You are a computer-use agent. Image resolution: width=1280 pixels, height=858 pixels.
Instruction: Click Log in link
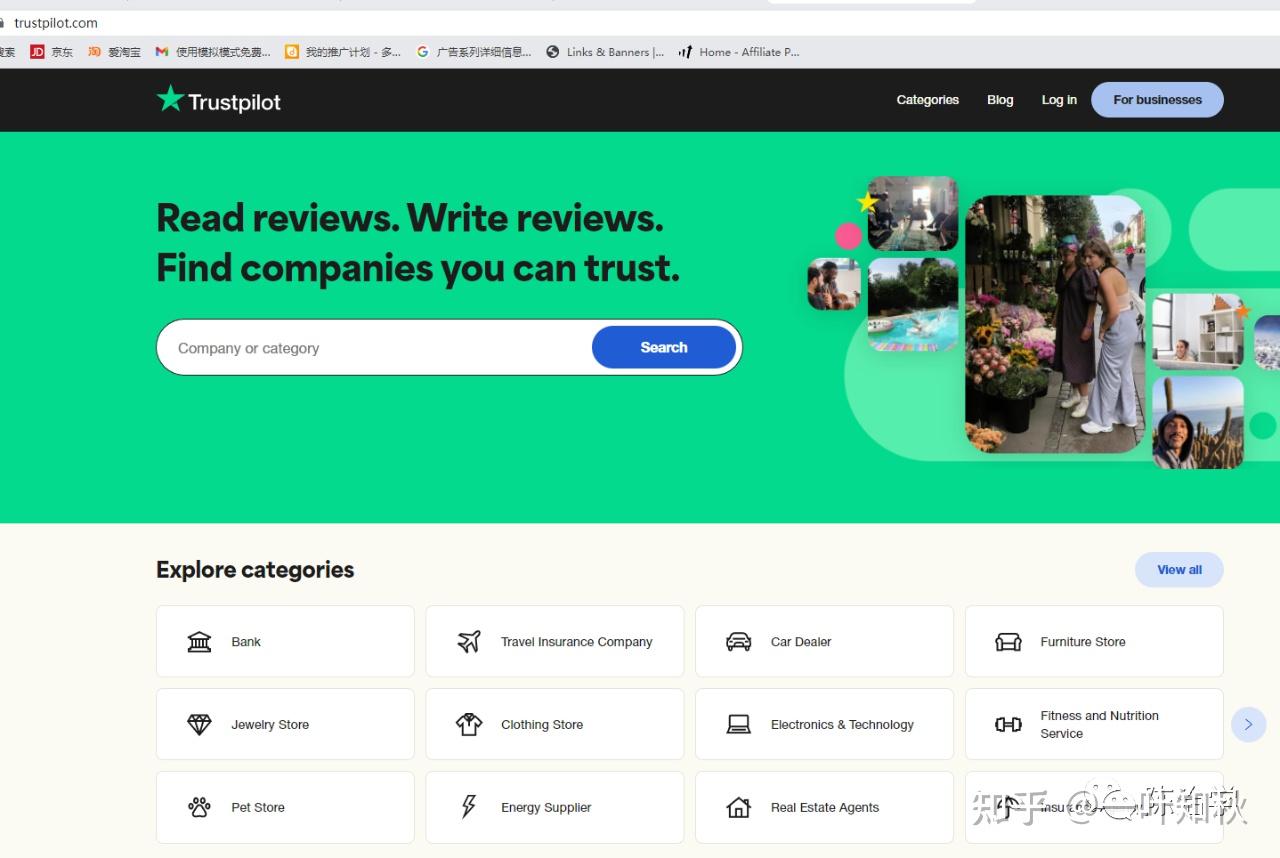click(1059, 100)
